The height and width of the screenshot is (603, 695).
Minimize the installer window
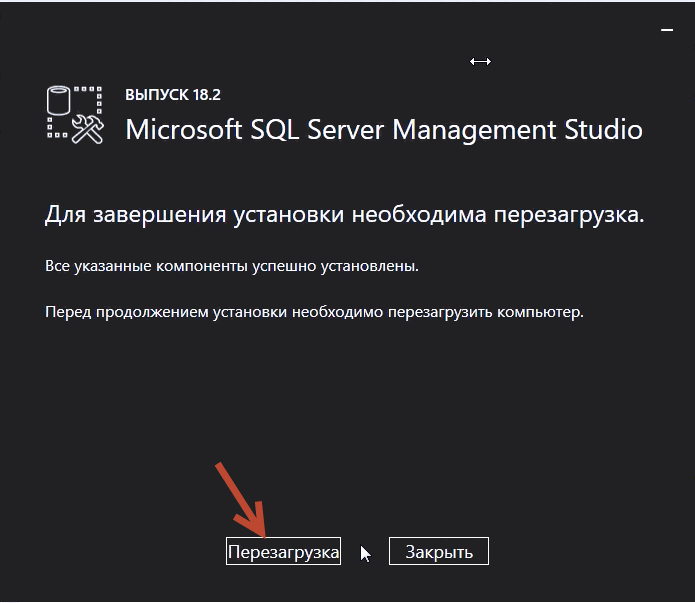667,30
